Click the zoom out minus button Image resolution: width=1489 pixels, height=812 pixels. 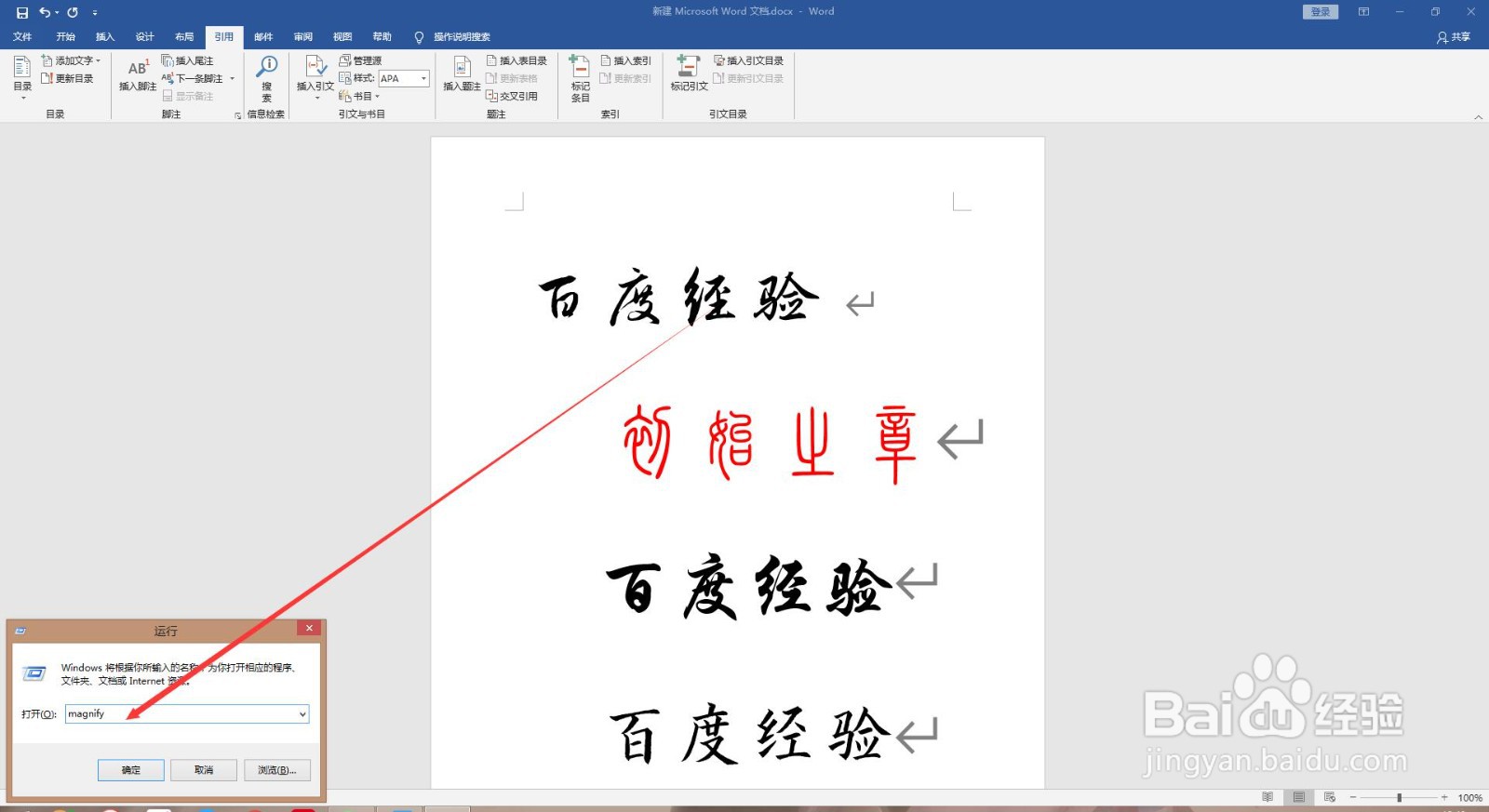pyautogui.click(x=1353, y=797)
